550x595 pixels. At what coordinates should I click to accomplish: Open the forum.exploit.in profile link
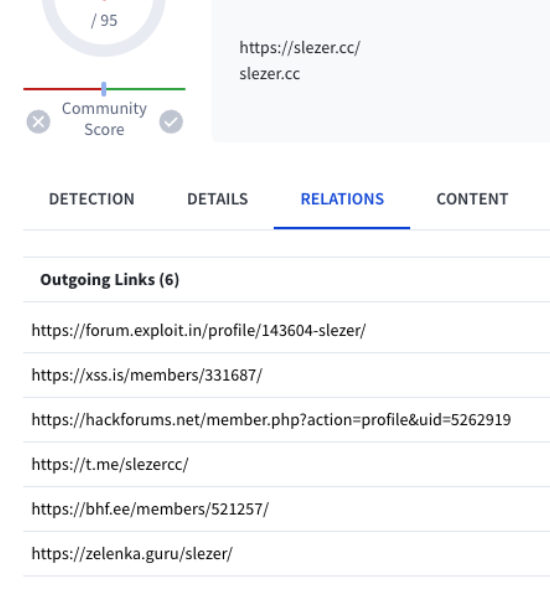(199, 331)
